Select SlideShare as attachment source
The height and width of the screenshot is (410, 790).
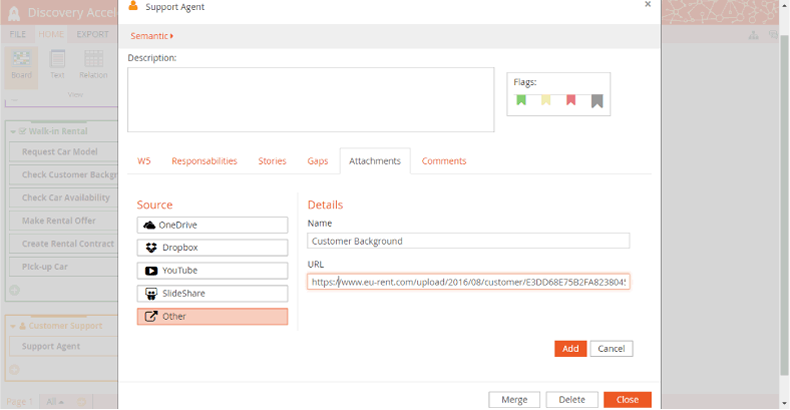(x=212, y=294)
